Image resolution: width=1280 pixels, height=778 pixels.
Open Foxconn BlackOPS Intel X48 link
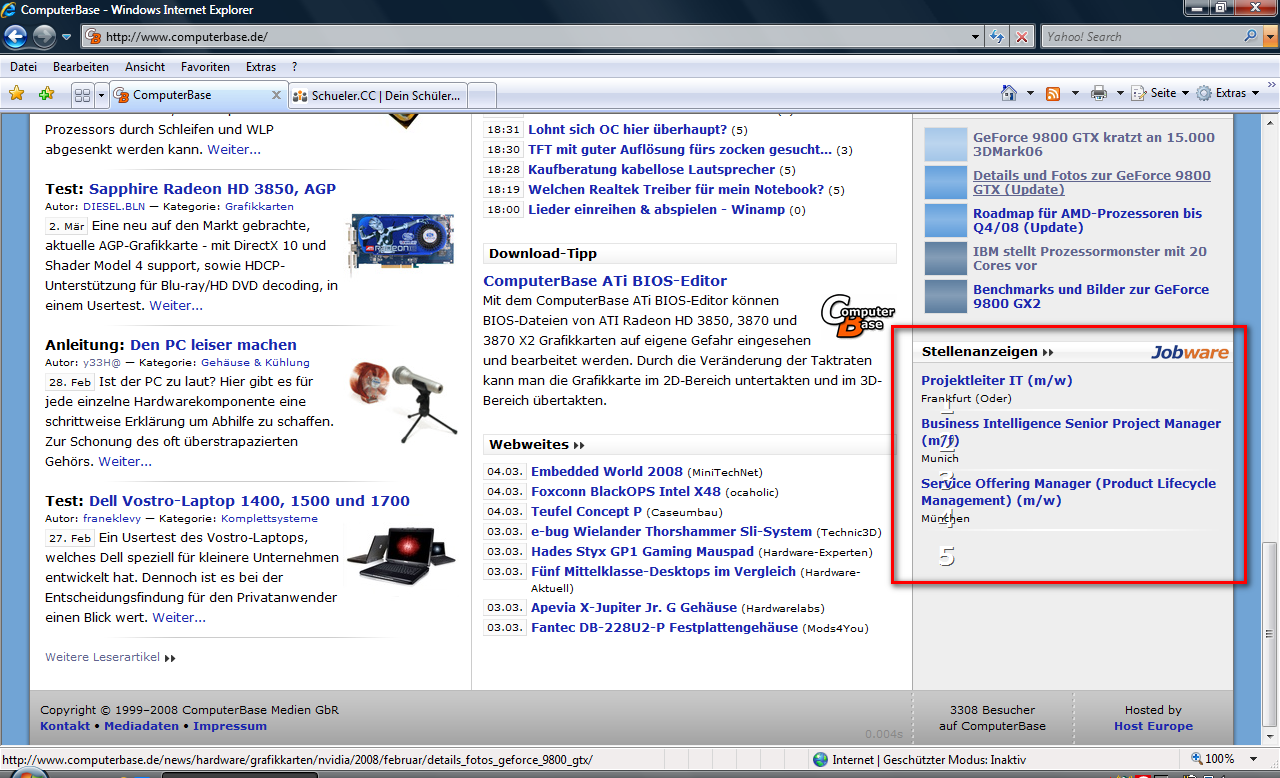(626, 491)
